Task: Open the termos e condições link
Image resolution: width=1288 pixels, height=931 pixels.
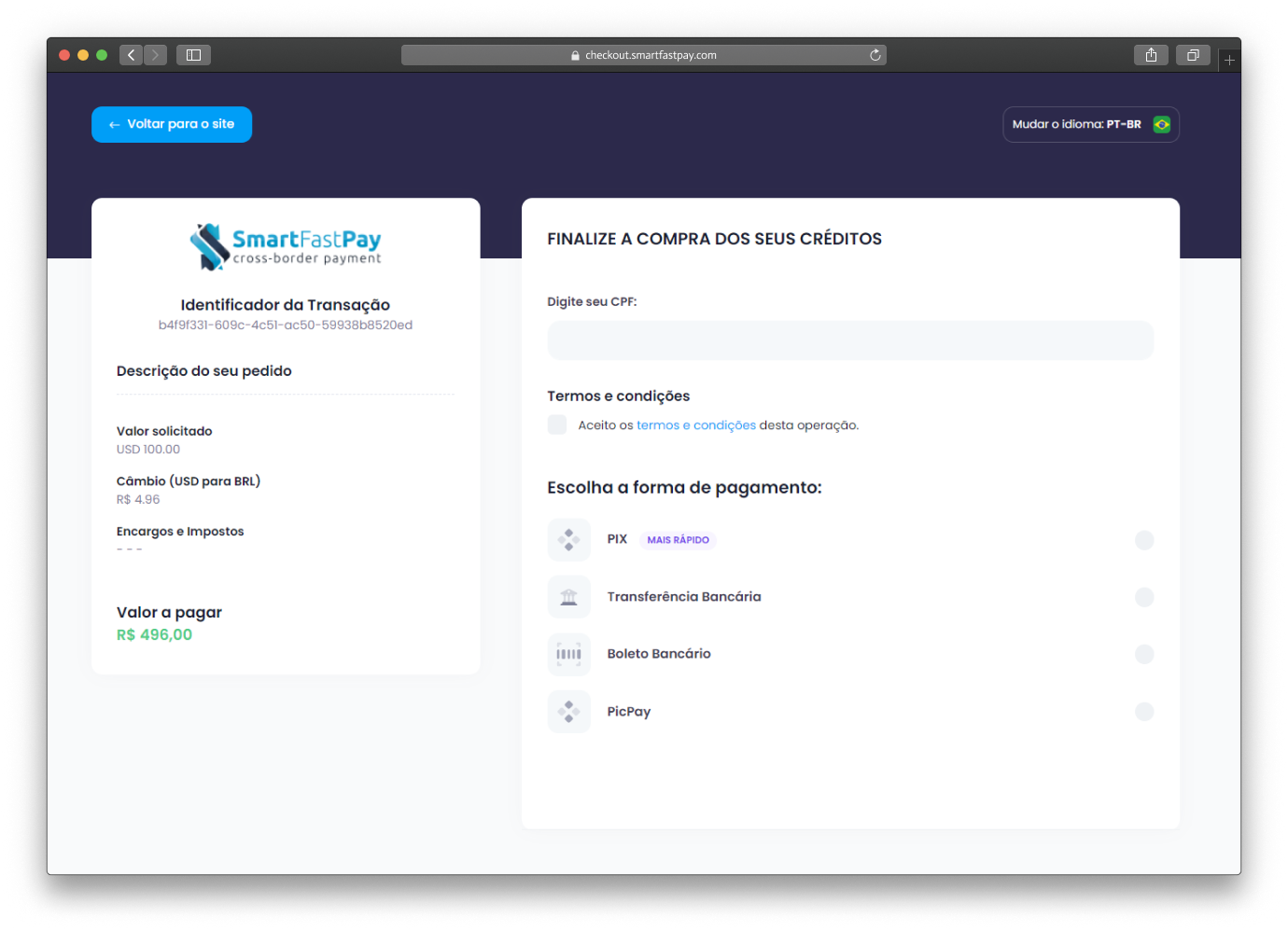Action: coord(695,425)
